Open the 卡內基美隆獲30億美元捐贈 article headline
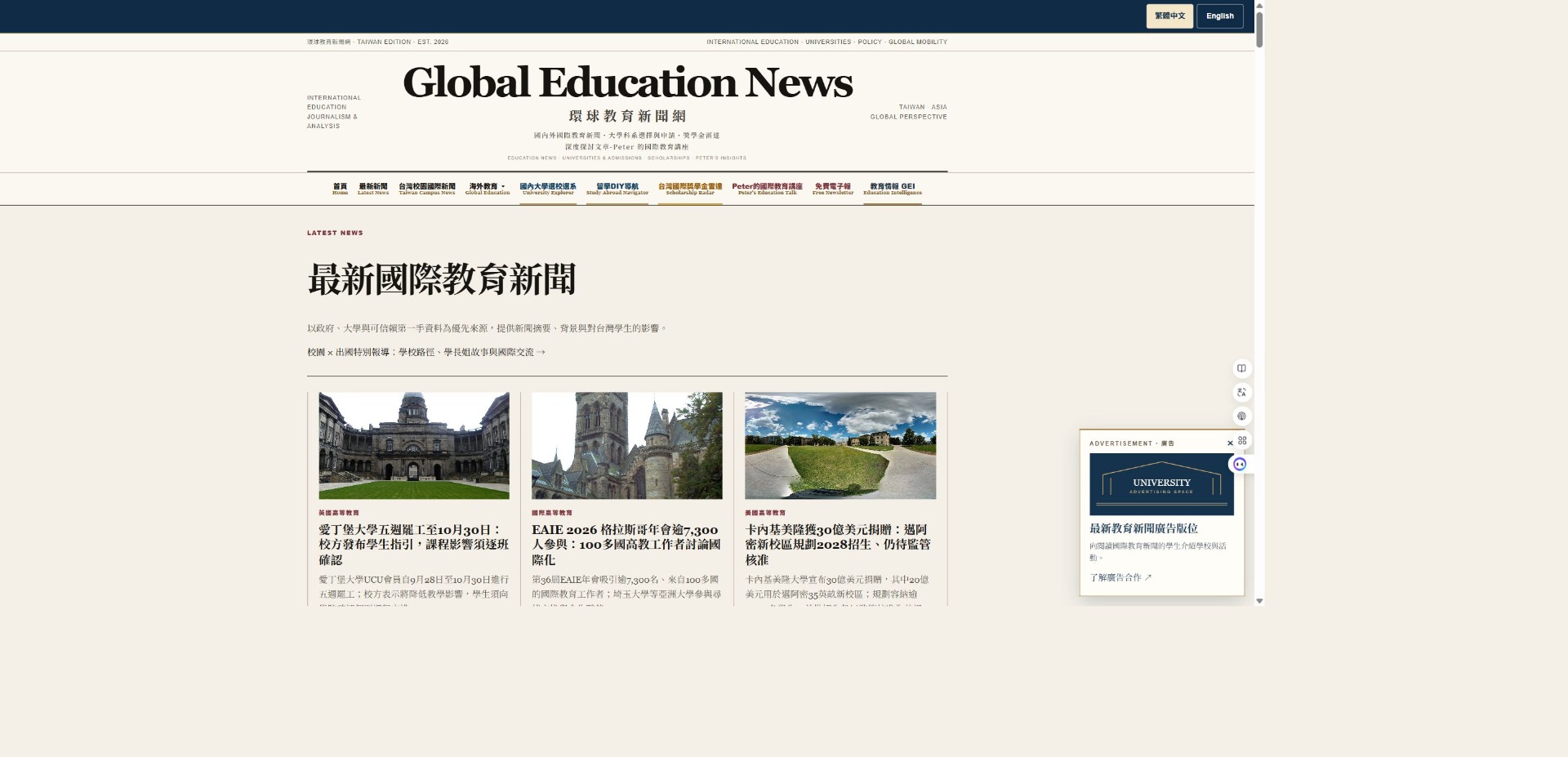This screenshot has height=757, width=1568. point(839,545)
